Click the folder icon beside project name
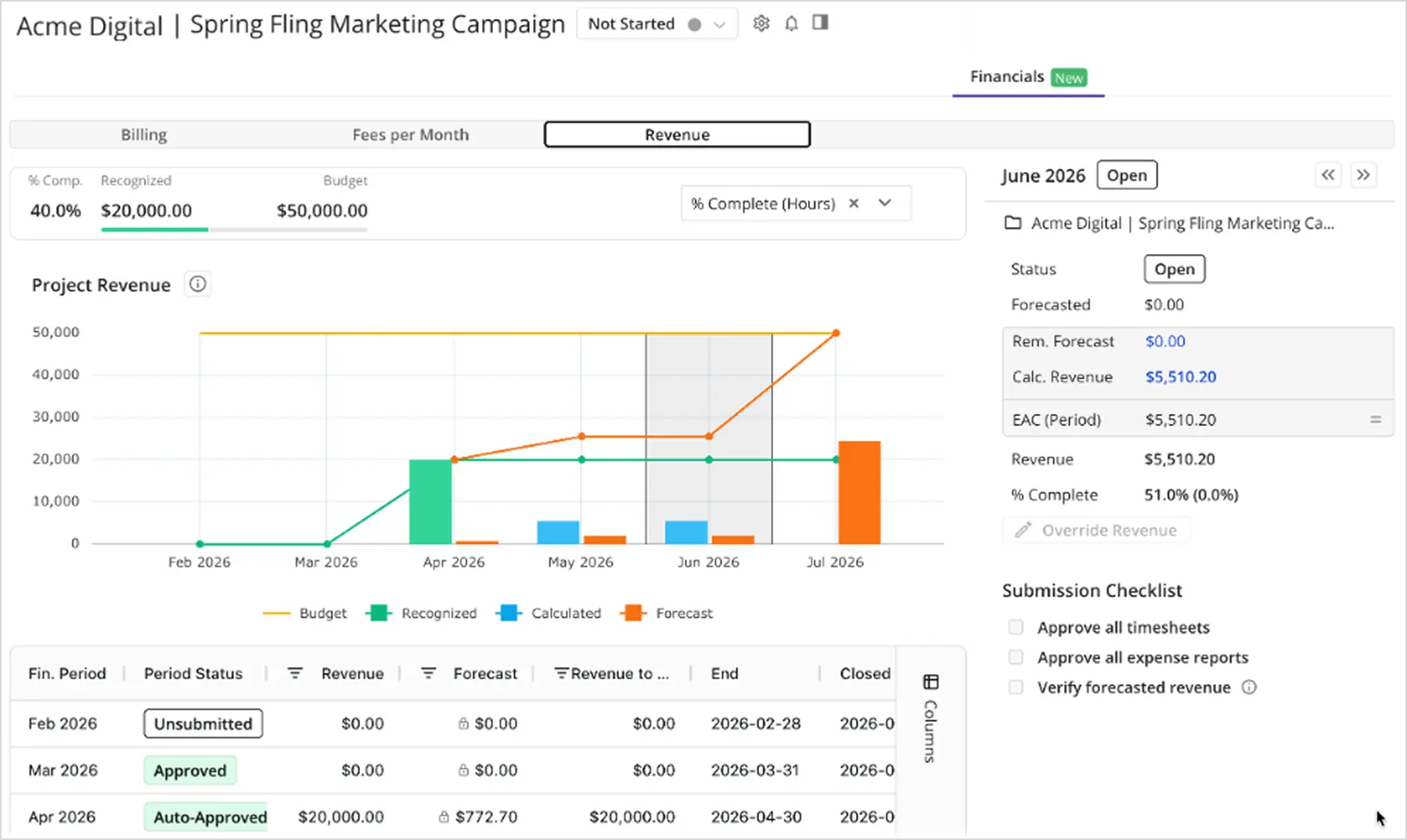 [x=1013, y=223]
